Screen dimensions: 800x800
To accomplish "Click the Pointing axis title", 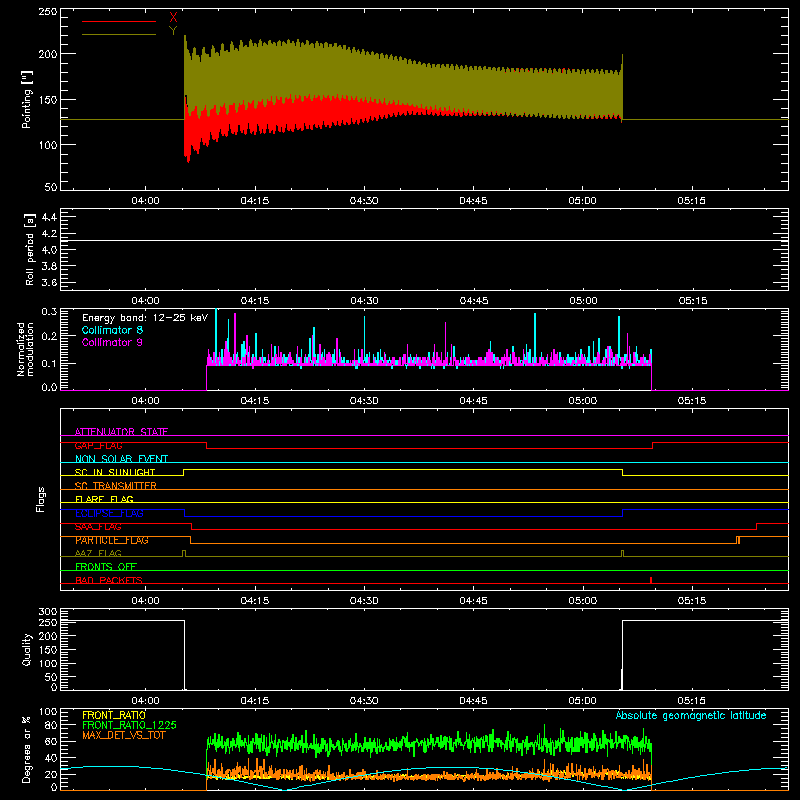I will point(27,99).
